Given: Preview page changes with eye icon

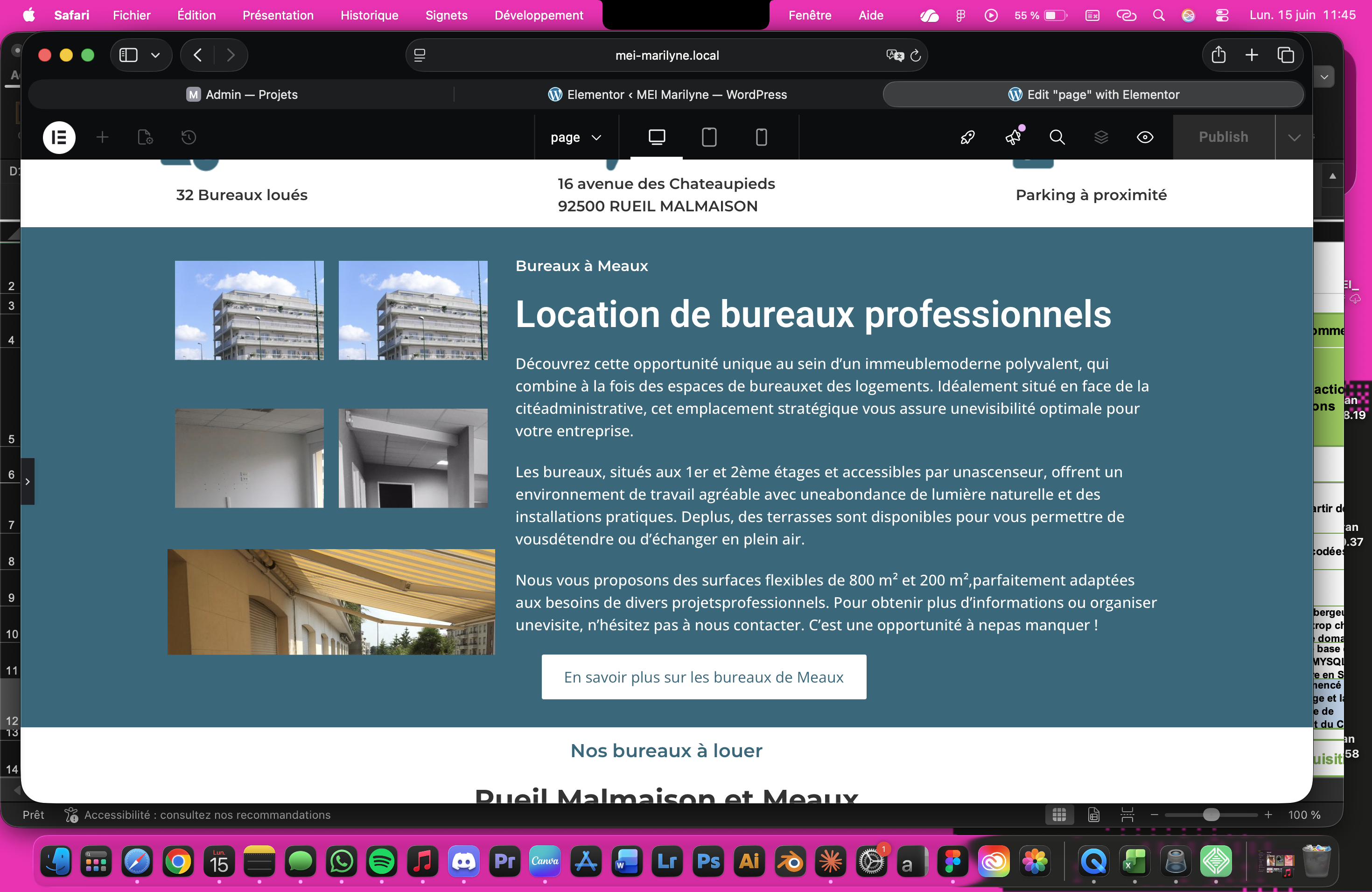Looking at the screenshot, I should coord(1145,137).
